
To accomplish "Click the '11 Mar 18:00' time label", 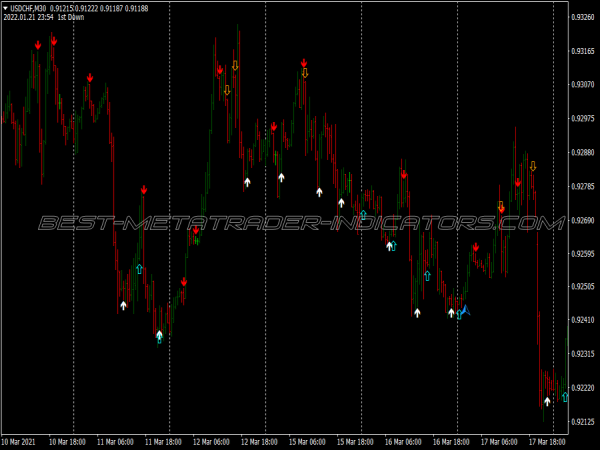I will click(x=163, y=442).
